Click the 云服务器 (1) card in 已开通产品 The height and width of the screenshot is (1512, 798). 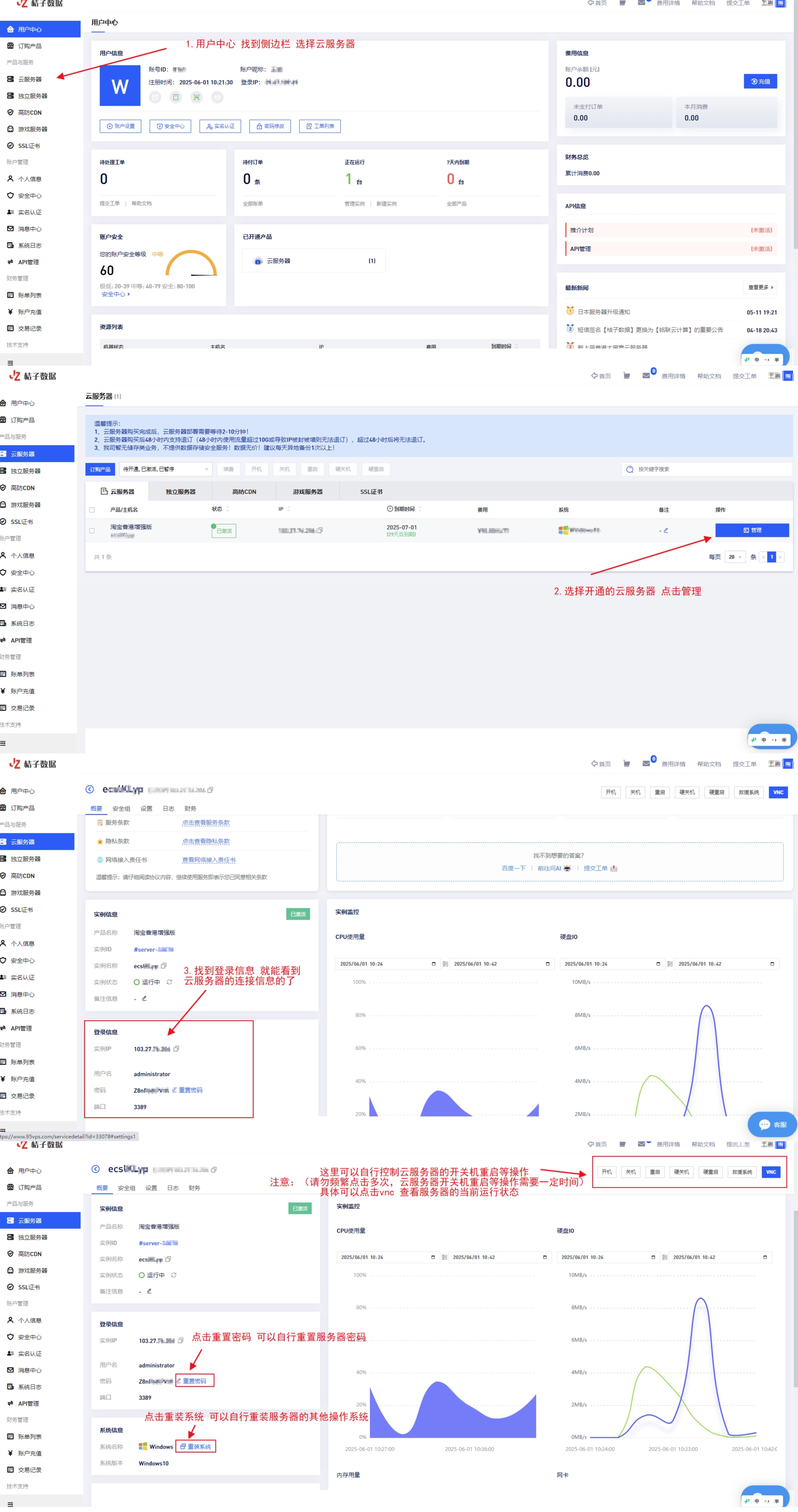click(314, 261)
